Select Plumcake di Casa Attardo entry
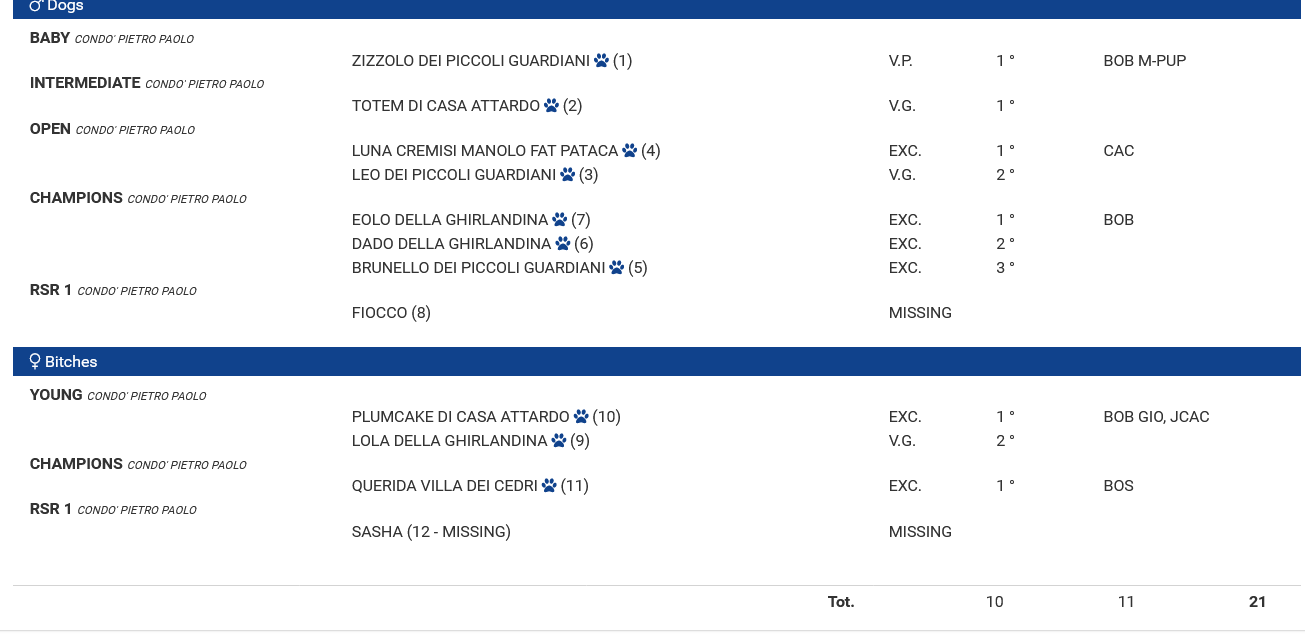The height and width of the screenshot is (637, 1305). click(x=460, y=417)
